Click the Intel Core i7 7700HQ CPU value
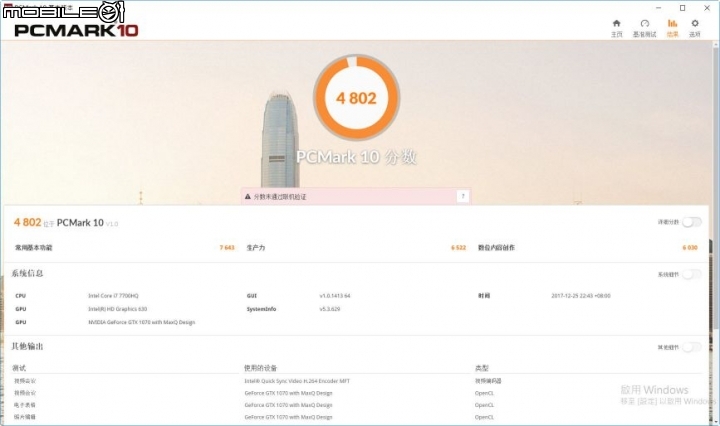 coord(113,296)
